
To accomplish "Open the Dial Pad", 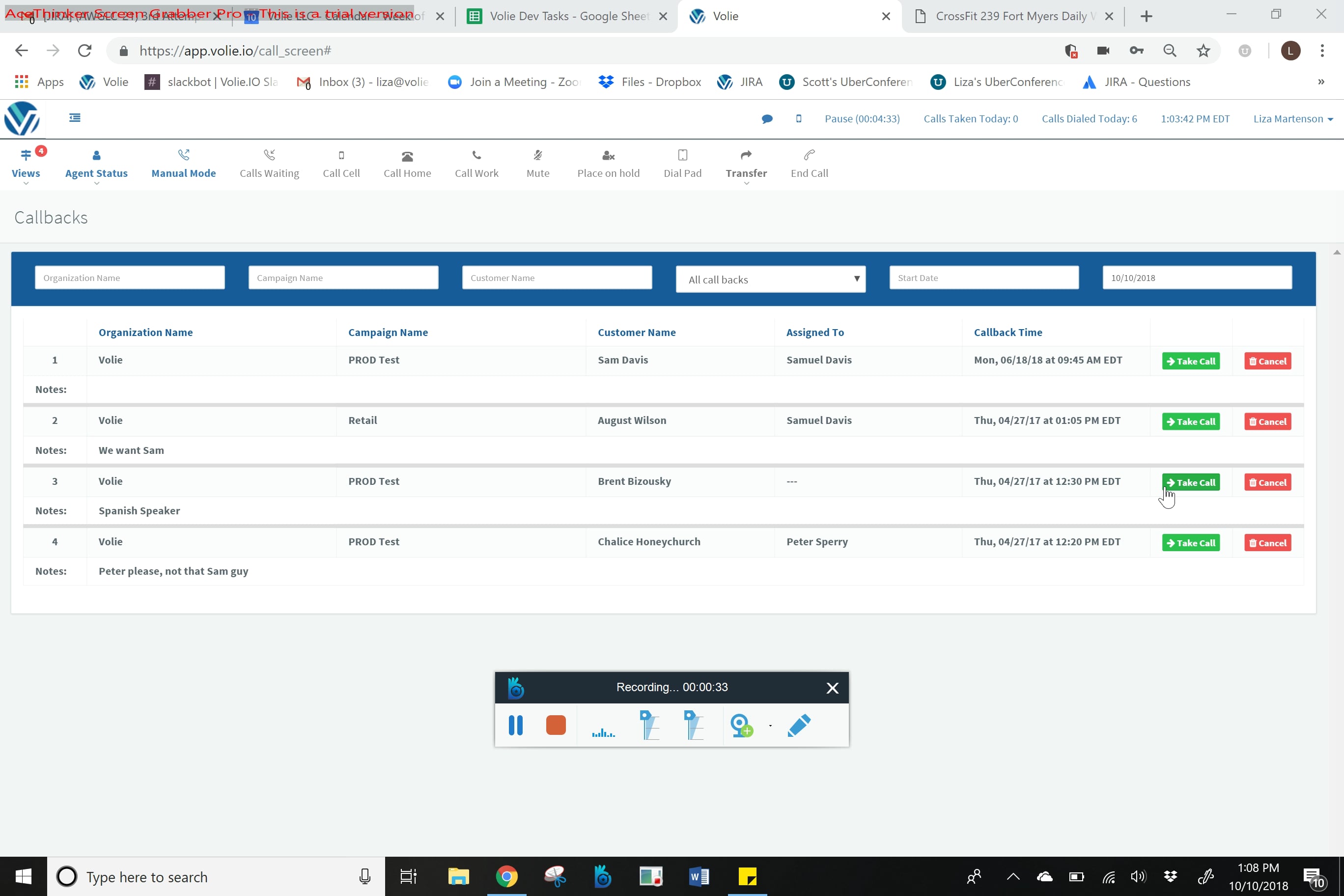I will tap(682, 165).
